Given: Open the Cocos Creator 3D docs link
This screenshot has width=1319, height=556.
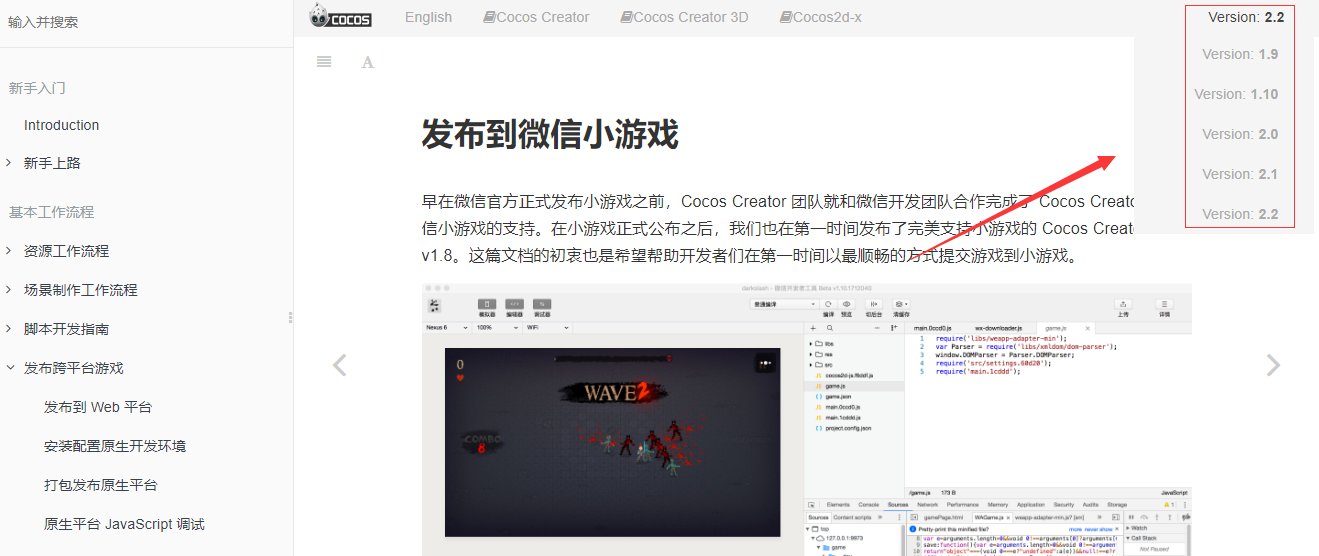Looking at the screenshot, I should tap(684, 17).
